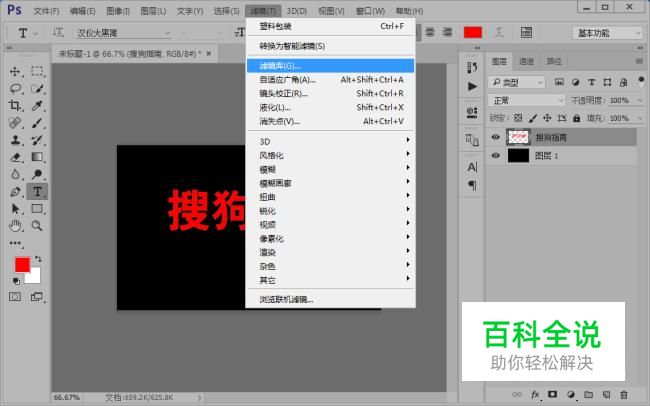The height and width of the screenshot is (406, 650).
Task: Select the Horizontal Type tool
Action: click(37, 192)
